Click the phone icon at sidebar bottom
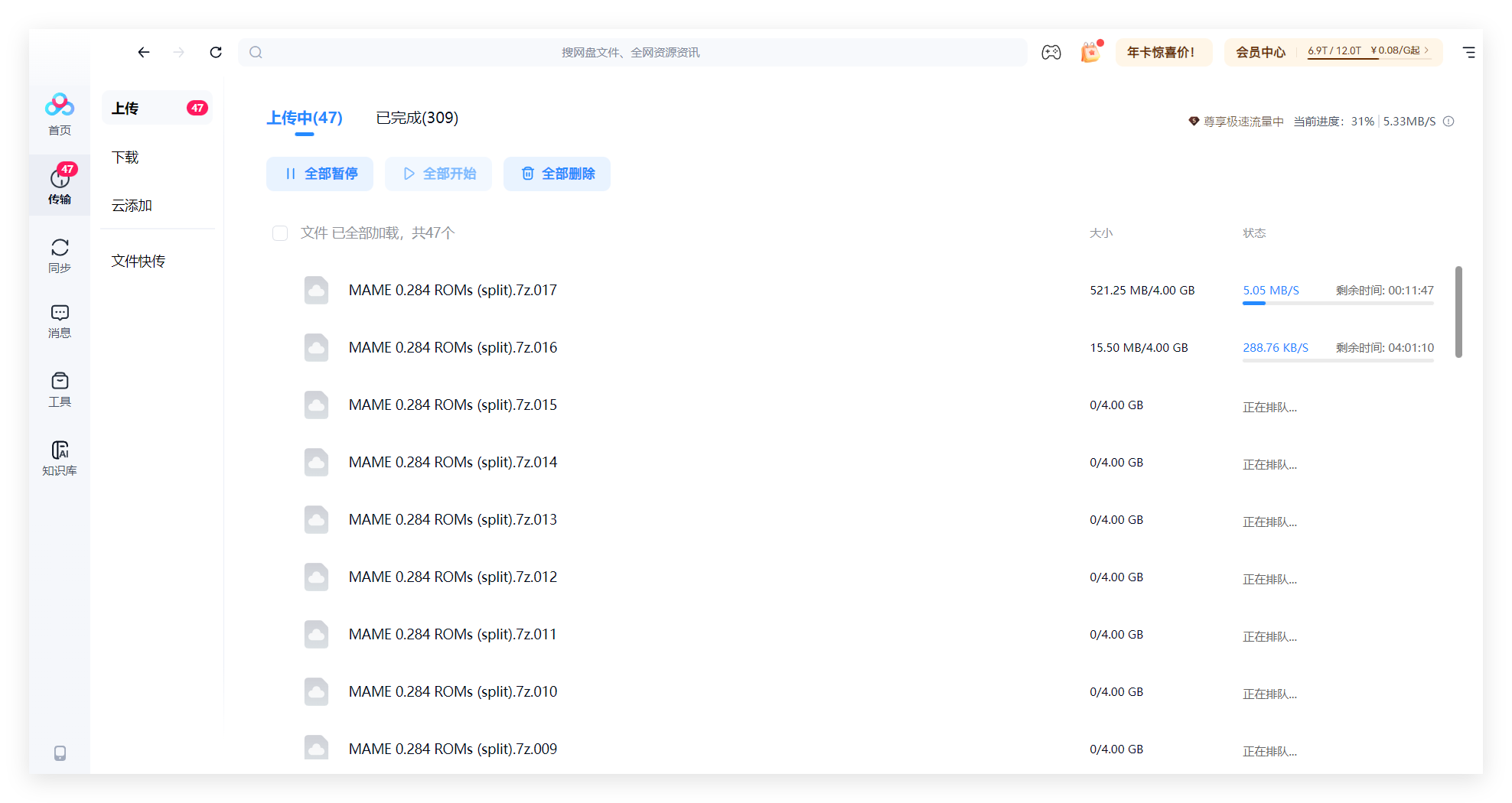Image resolution: width=1512 pixels, height=803 pixels. [60, 753]
